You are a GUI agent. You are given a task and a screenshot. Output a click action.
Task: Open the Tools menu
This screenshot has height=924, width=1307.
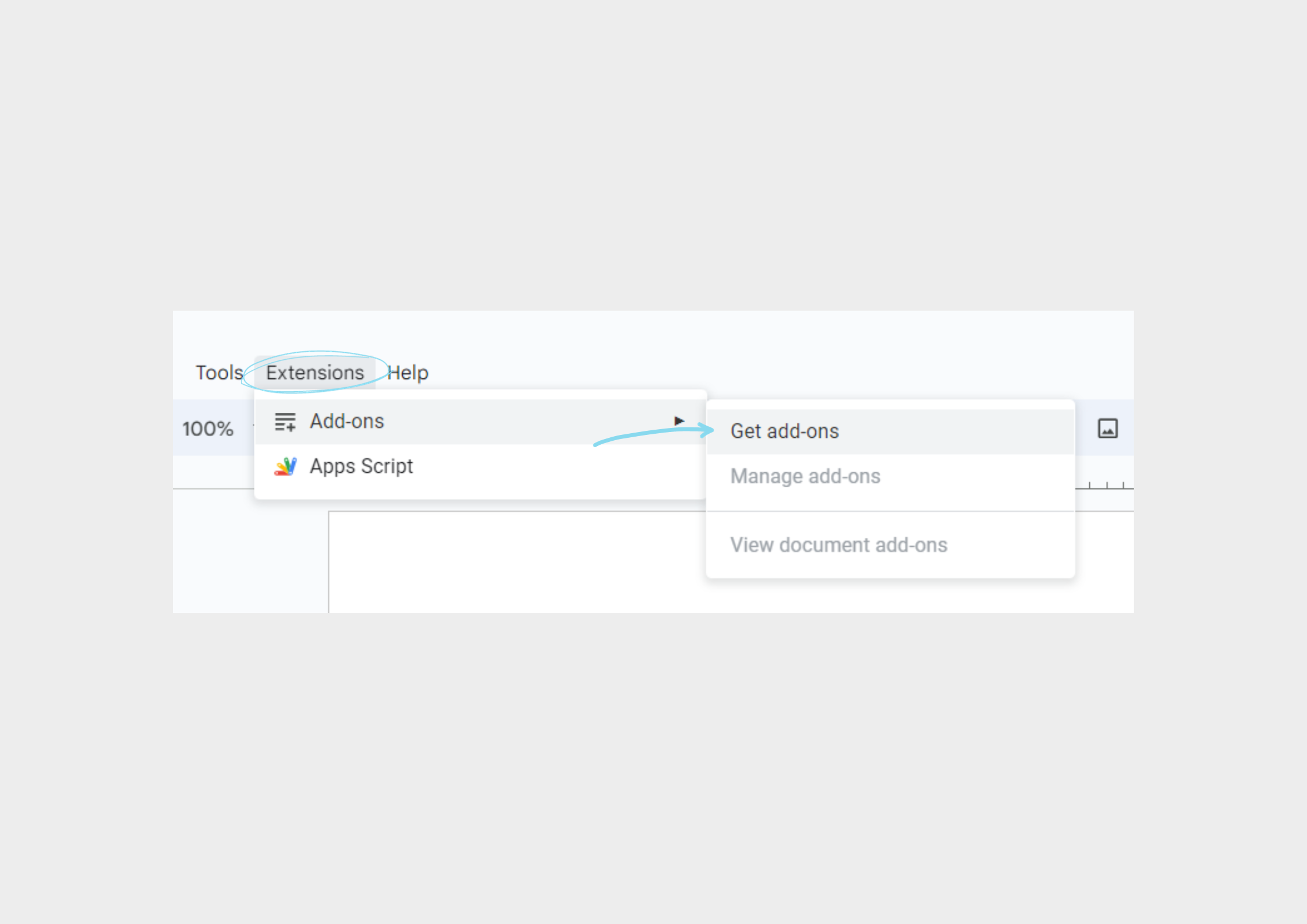[219, 373]
